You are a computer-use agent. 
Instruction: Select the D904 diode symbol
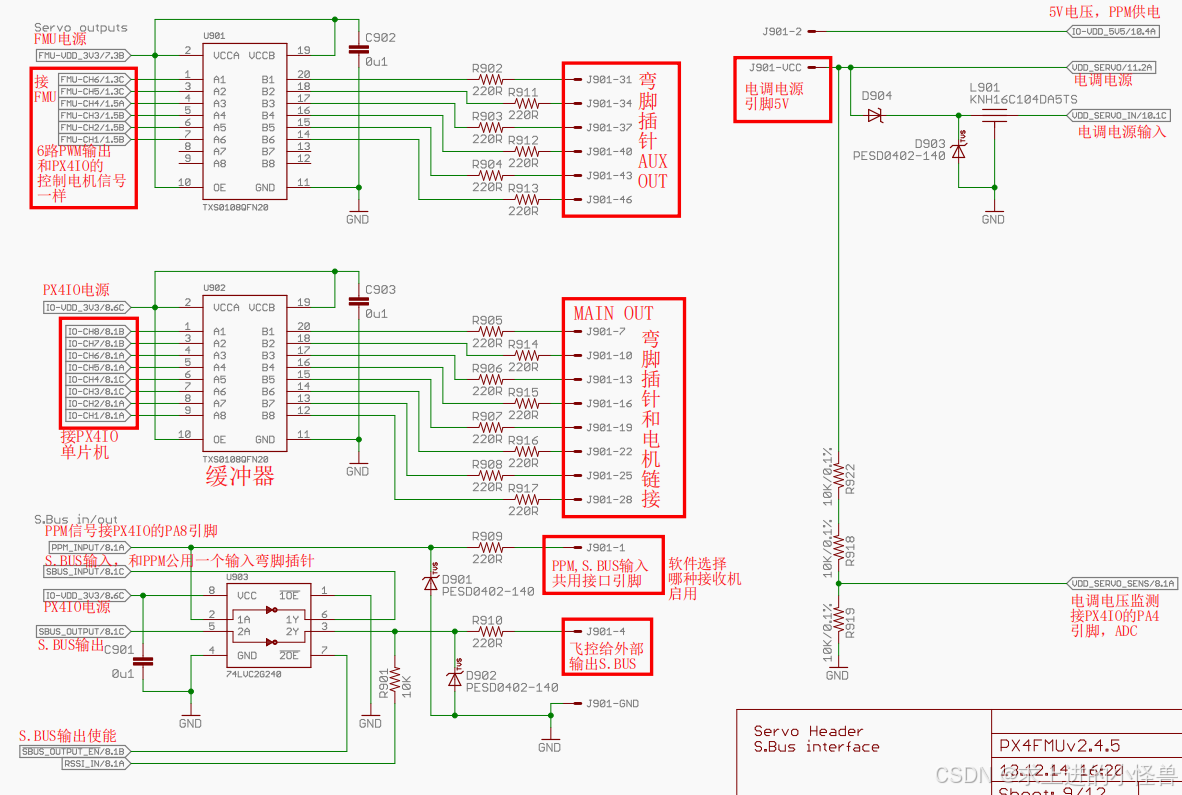coord(875,115)
